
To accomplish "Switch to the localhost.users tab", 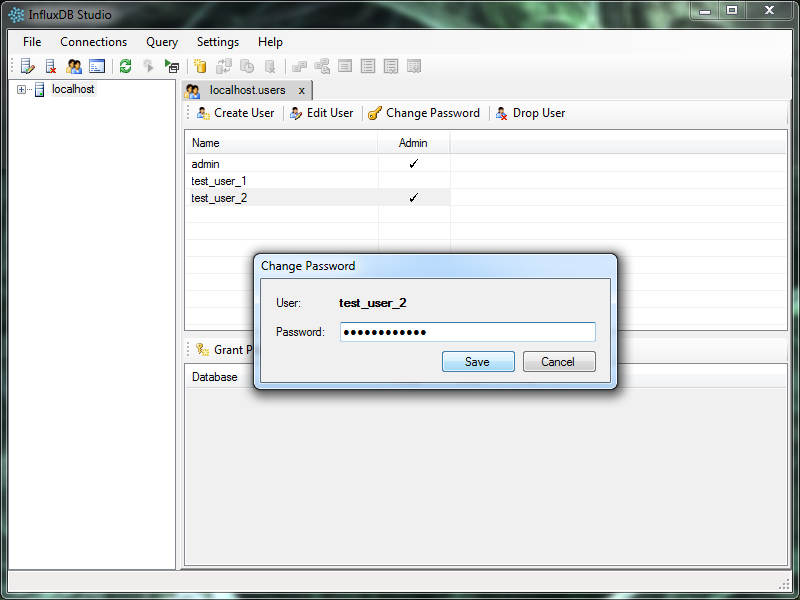I will tap(246, 90).
